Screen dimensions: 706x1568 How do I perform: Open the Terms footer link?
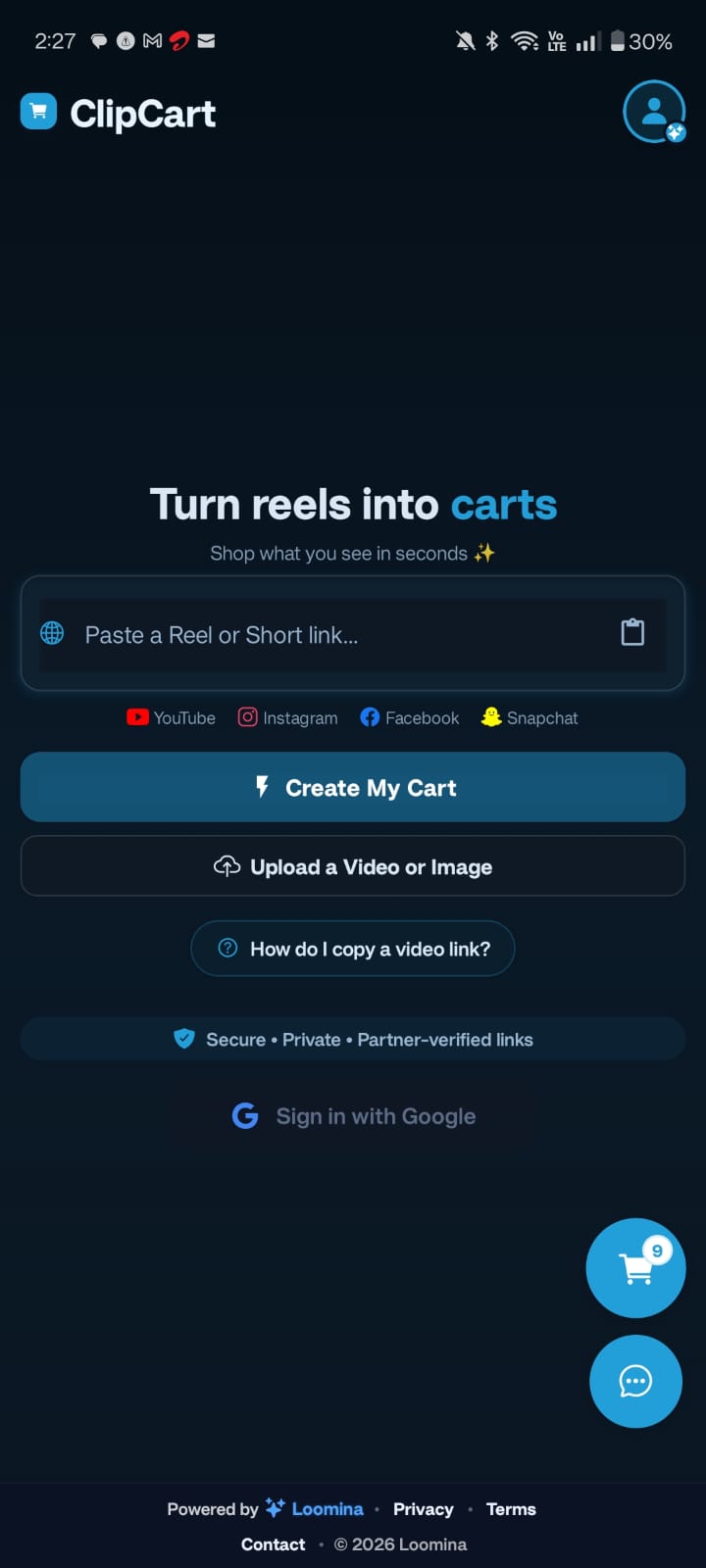pos(511,1509)
